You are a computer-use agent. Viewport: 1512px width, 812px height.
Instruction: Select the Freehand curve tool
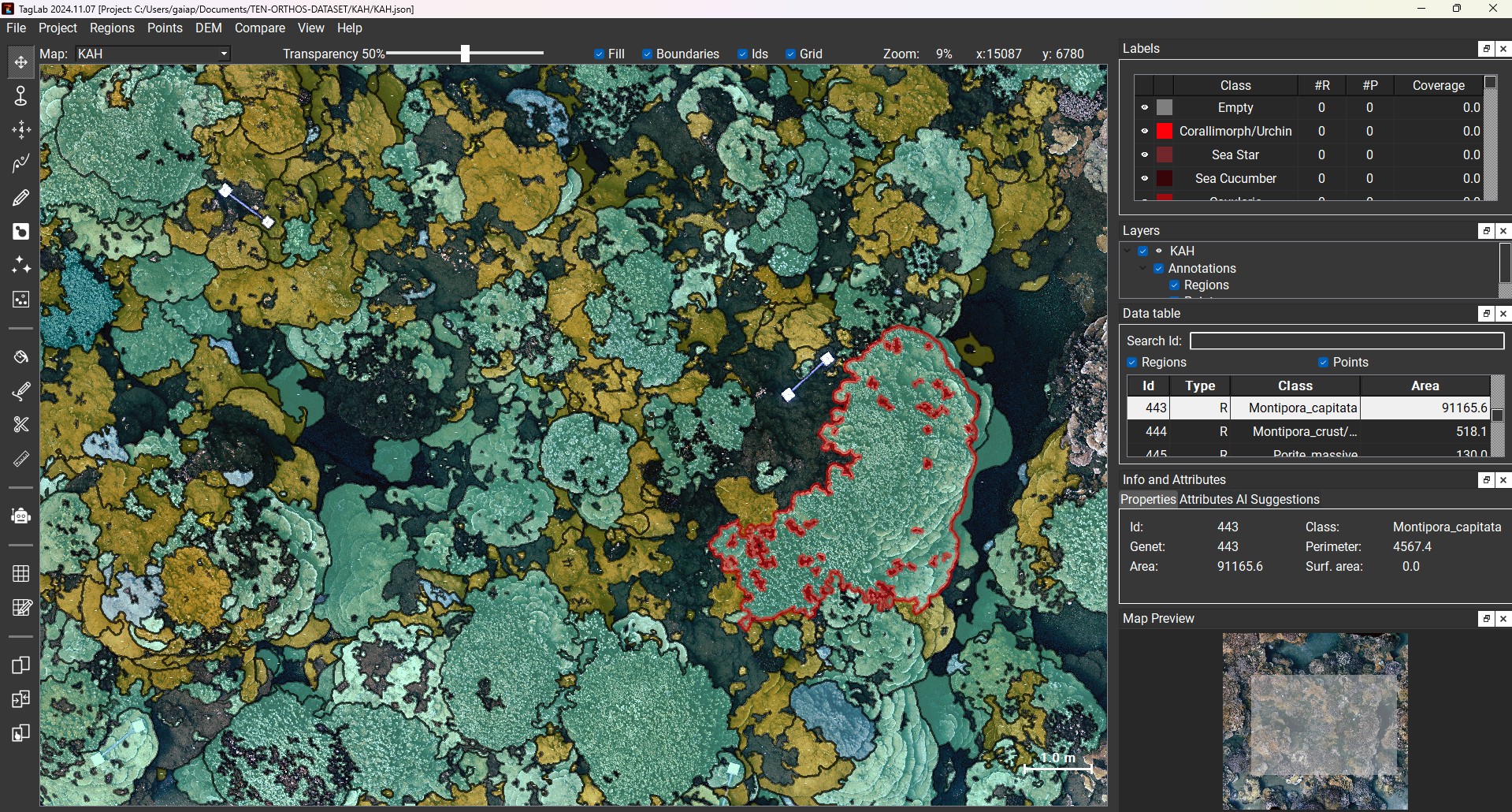(21, 164)
